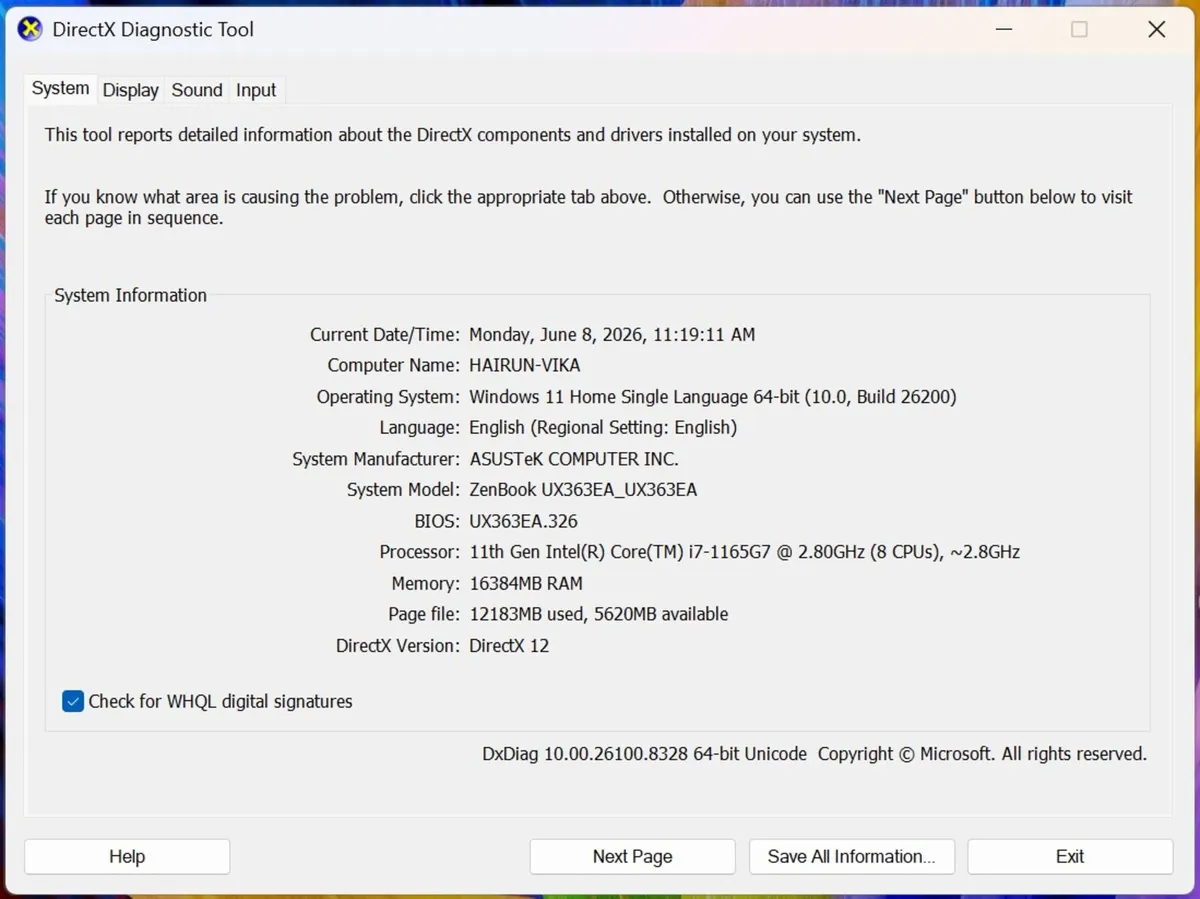Image resolution: width=1200 pixels, height=899 pixels.
Task: Click the DxDiag version copyright text
Action: pyautogui.click(x=814, y=753)
